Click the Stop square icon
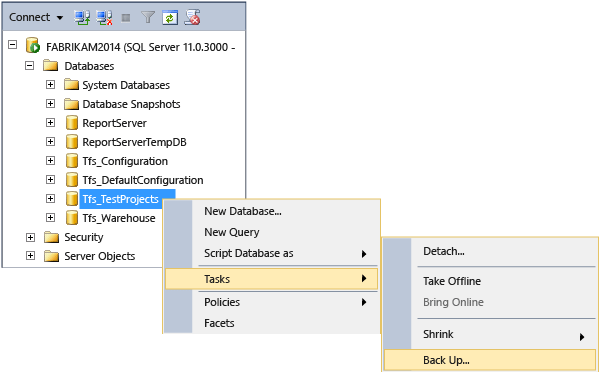Screen dimensions: 600x373 (126, 18)
